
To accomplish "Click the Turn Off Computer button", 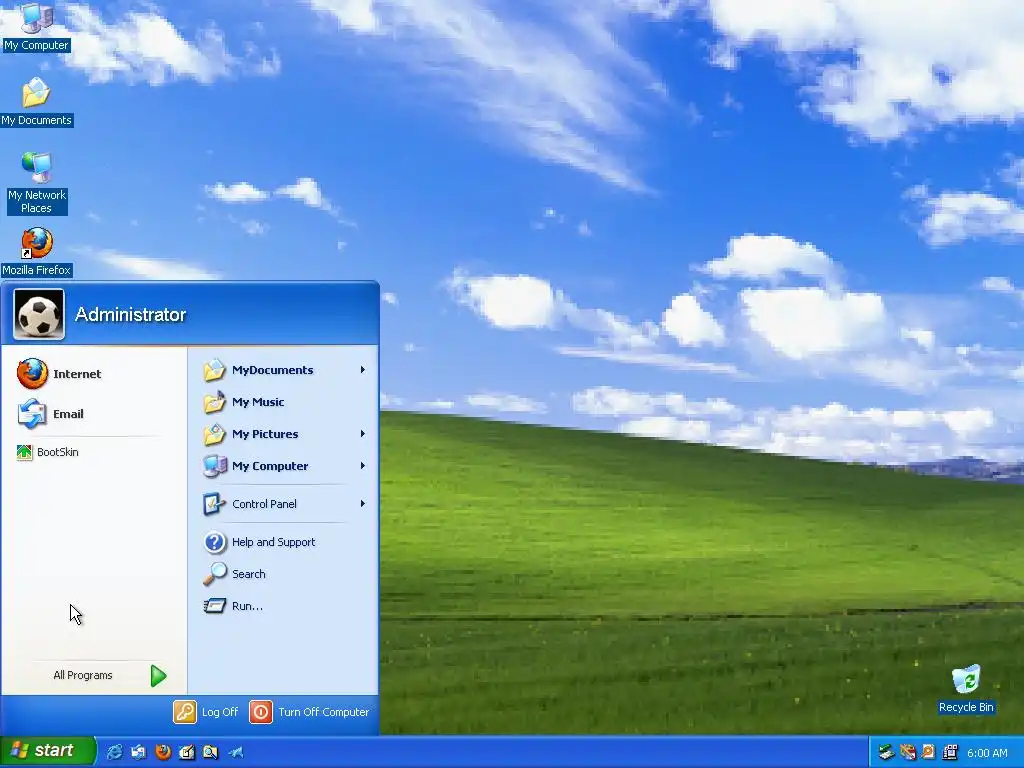I will coord(310,712).
